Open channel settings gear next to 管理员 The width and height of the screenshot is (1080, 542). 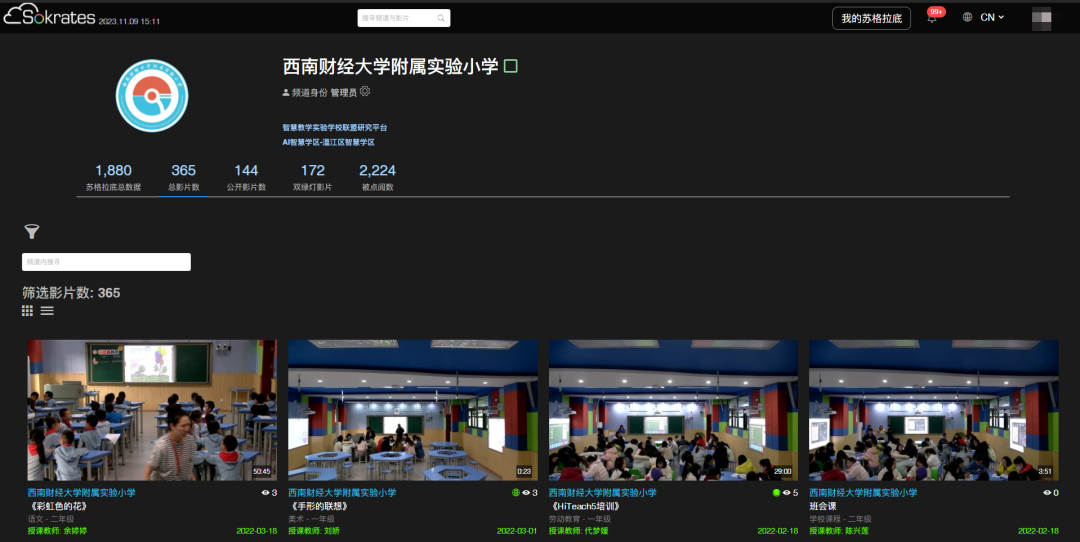pos(365,92)
